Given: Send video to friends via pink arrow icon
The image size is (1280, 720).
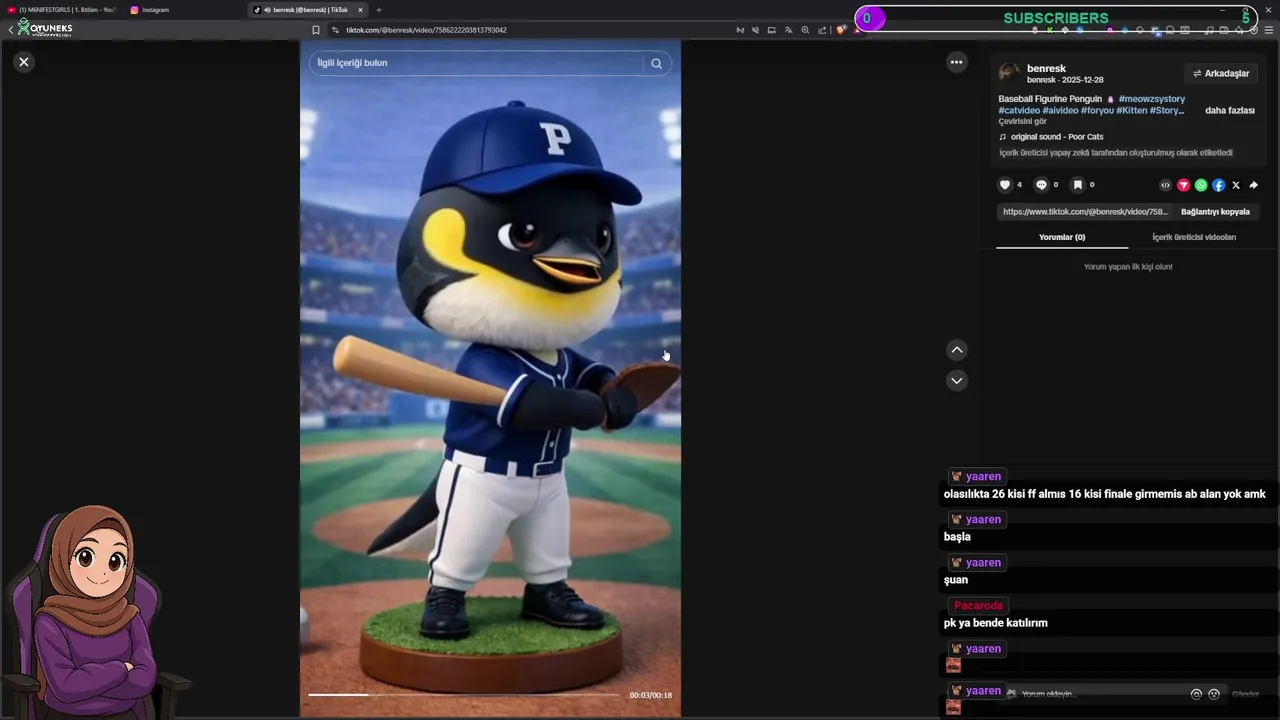Looking at the screenshot, I should (1183, 185).
